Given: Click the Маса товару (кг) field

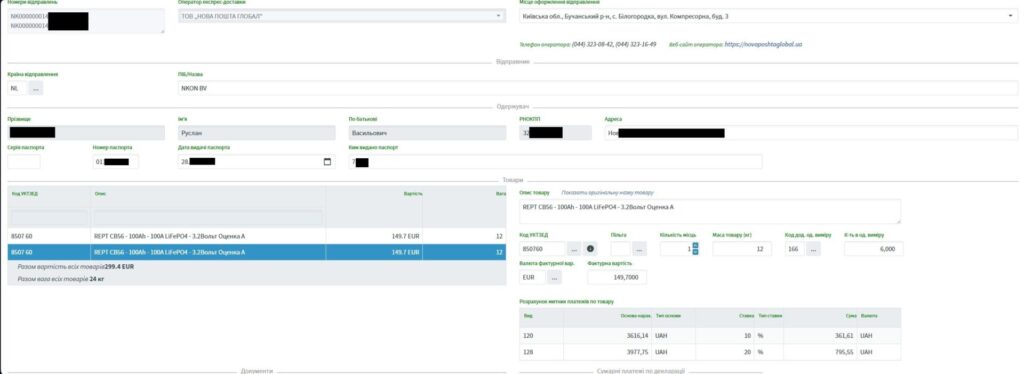Looking at the screenshot, I should click(742, 249).
